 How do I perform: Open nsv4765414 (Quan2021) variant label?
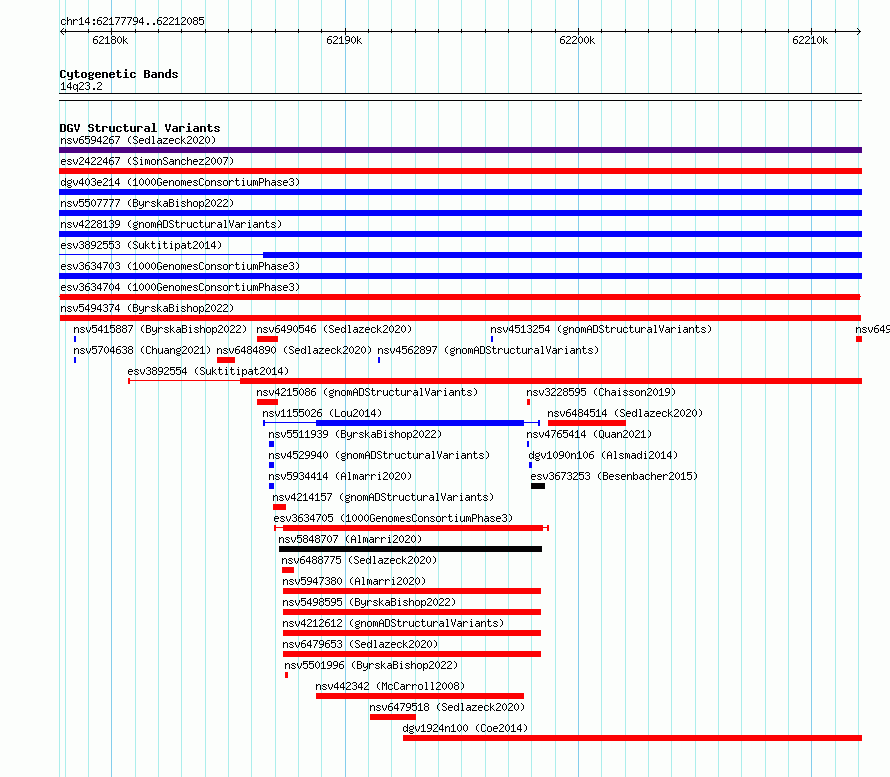pyautogui.click(x=589, y=434)
